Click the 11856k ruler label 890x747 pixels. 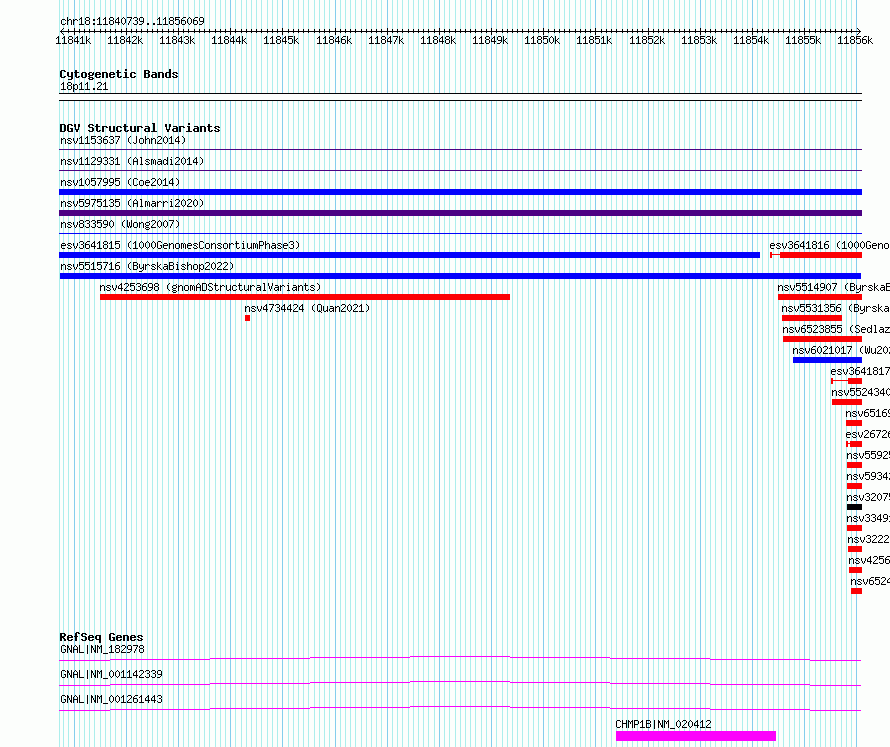tap(855, 40)
